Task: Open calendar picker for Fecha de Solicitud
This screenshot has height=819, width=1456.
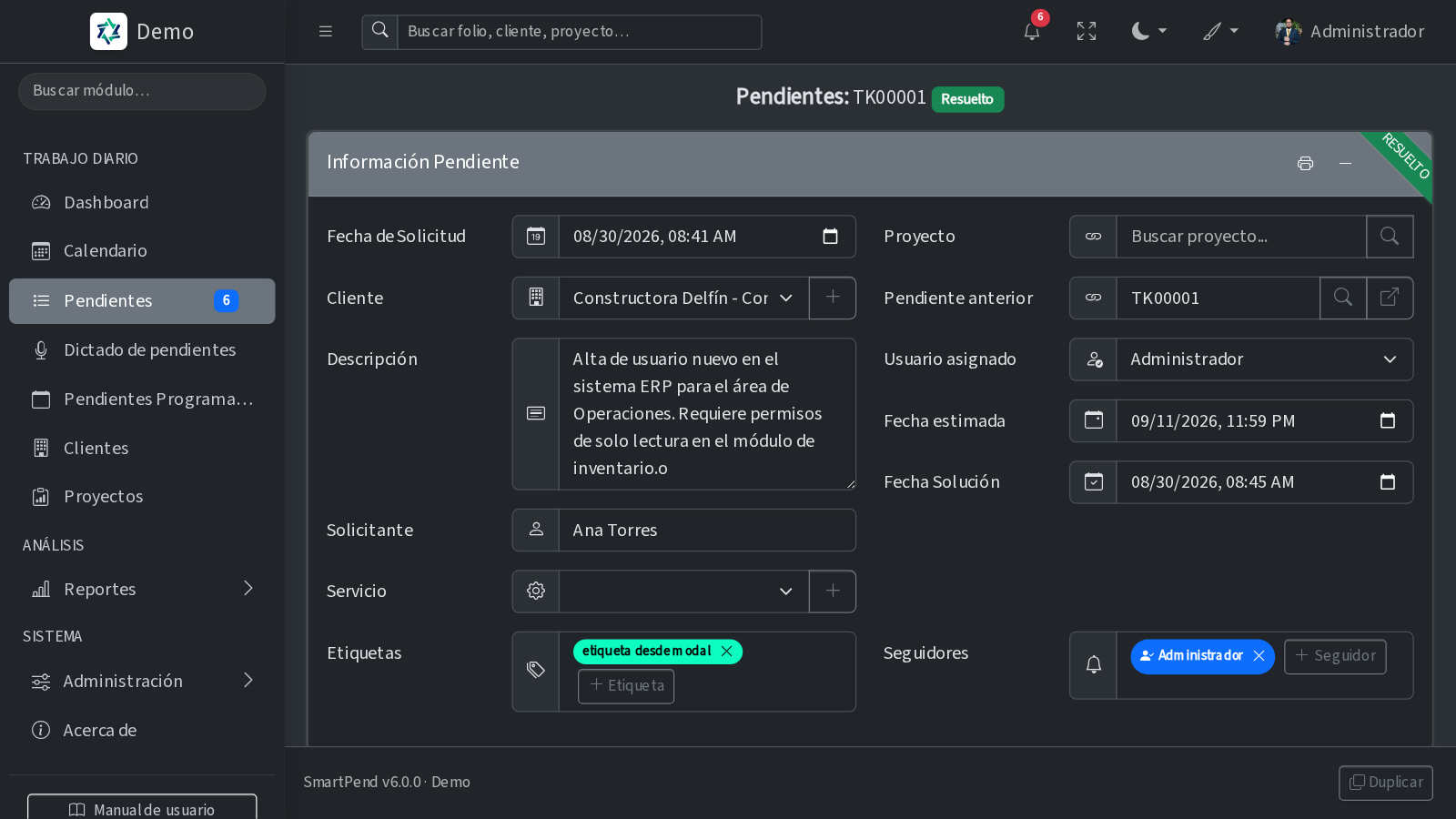Action: 830,237
